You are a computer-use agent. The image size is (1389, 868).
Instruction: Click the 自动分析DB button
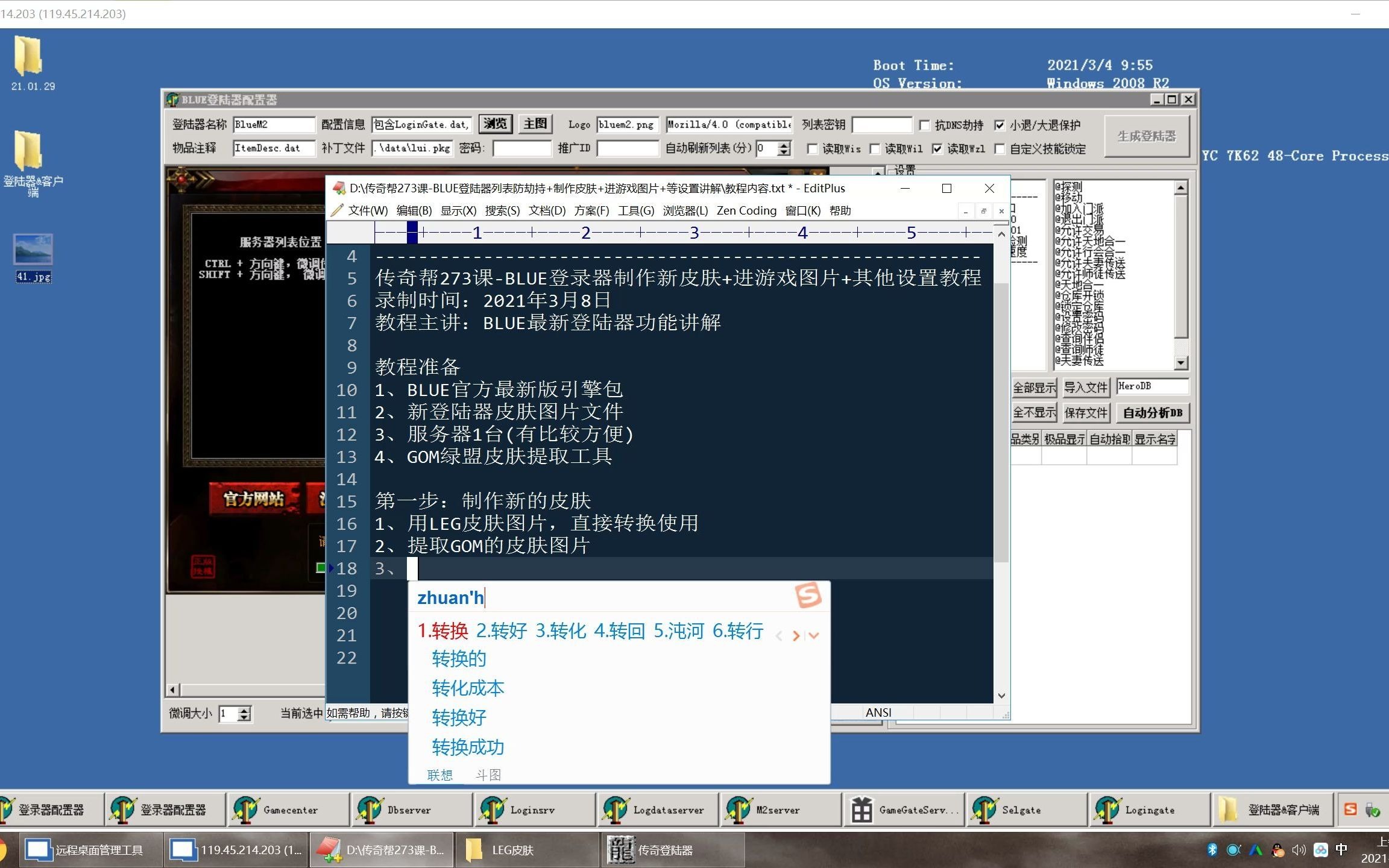(x=1152, y=413)
